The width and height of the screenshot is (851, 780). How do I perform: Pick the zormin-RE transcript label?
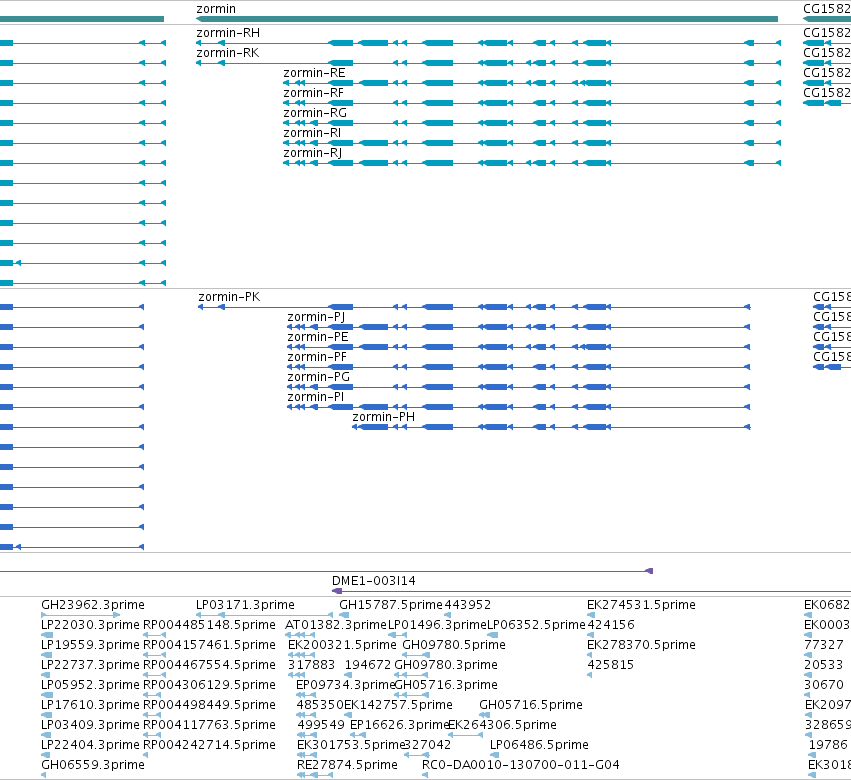tap(314, 73)
